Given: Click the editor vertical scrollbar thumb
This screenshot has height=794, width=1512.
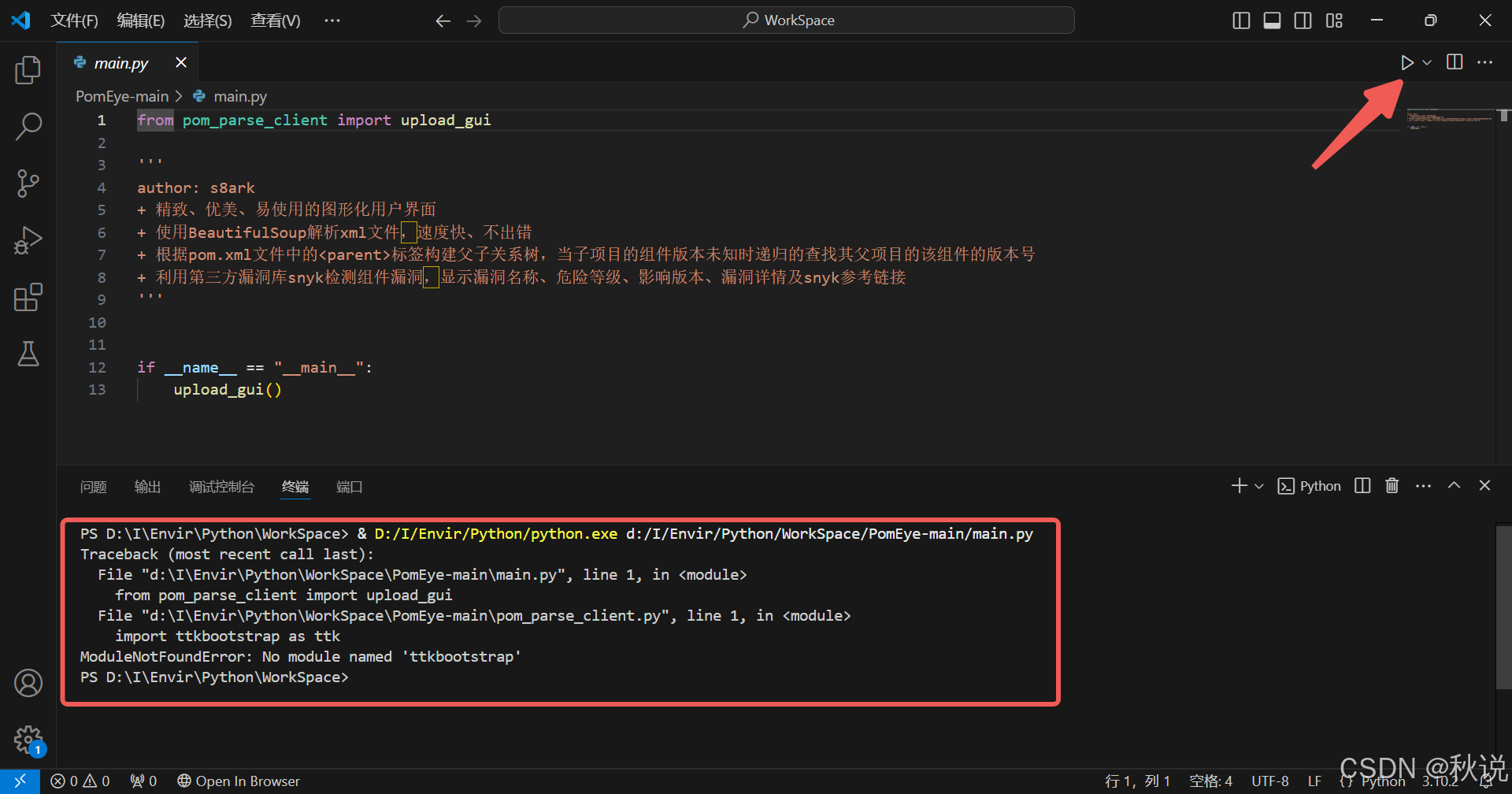Looking at the screenshot, I should (x=1504, y=115).
